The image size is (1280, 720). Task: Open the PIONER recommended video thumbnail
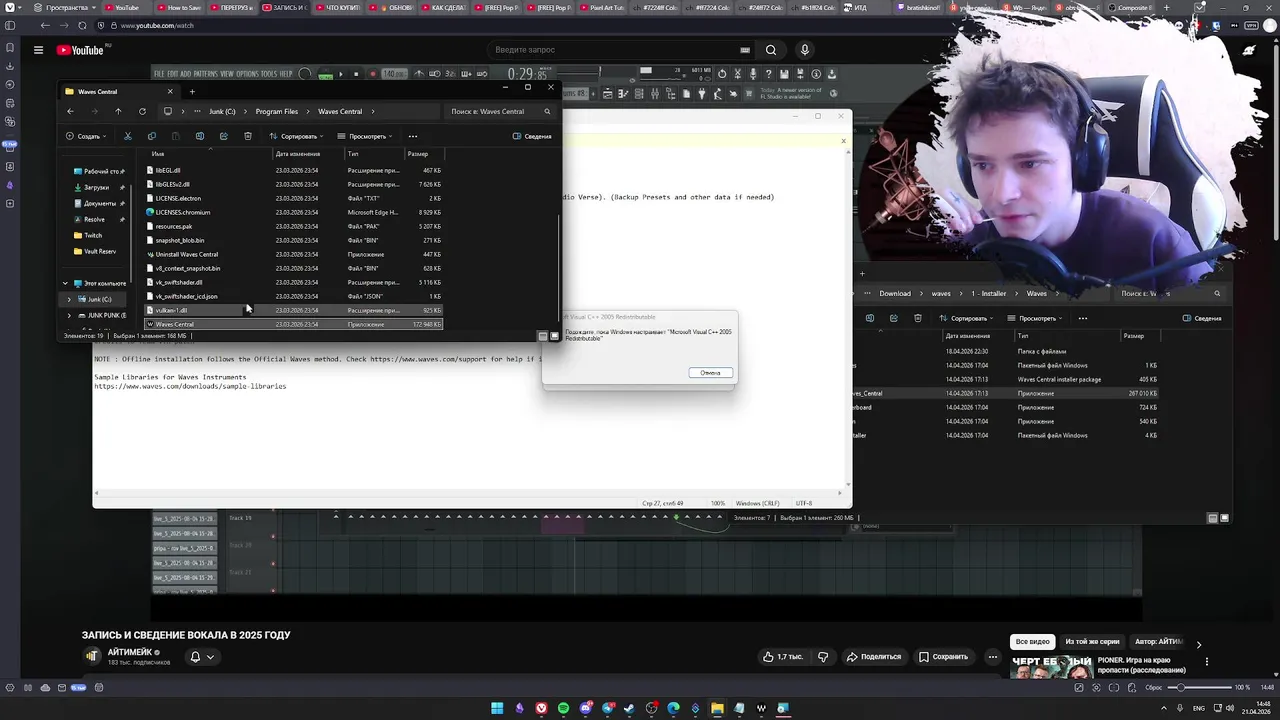coord(1051,667)
